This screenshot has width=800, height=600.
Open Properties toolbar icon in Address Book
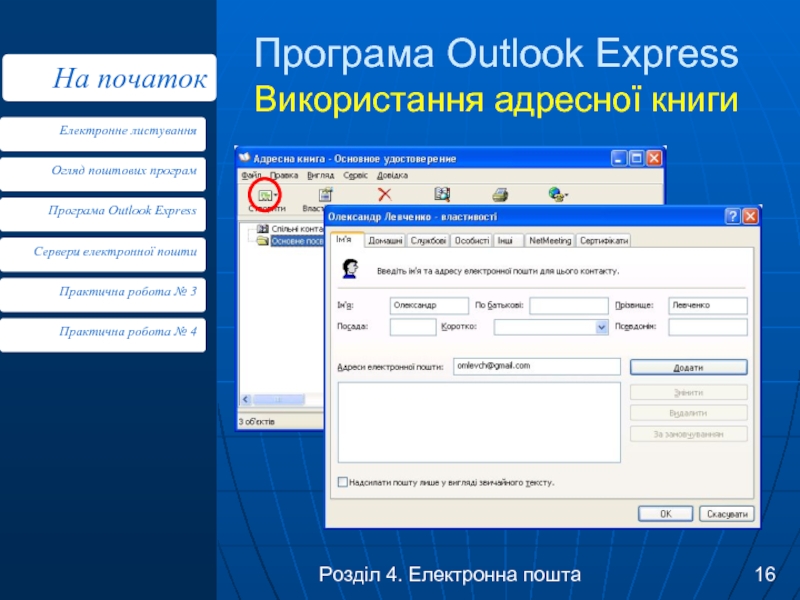tap(325, 194)
